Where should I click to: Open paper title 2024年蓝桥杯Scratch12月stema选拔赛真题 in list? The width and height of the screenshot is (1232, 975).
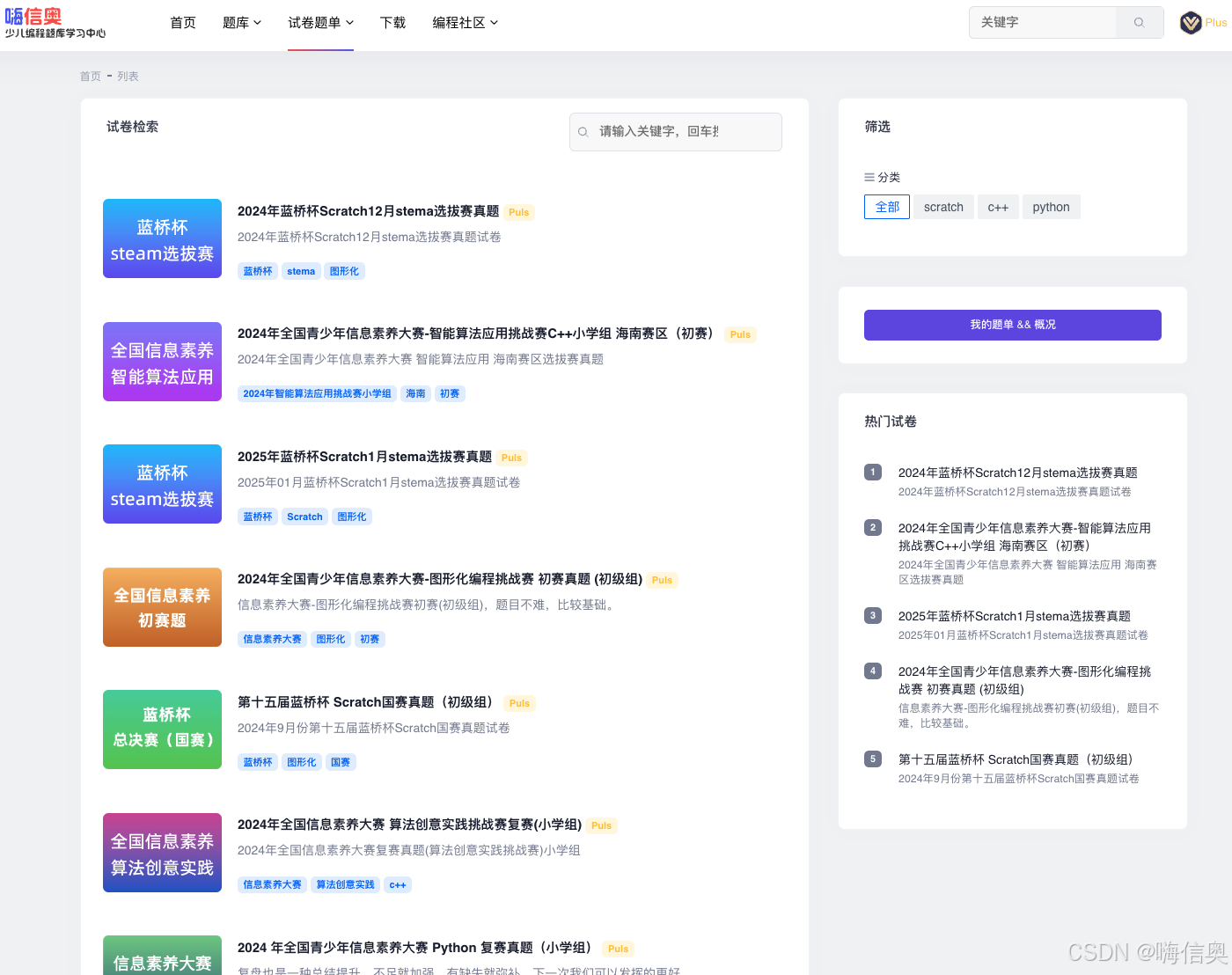pos(368,211)
